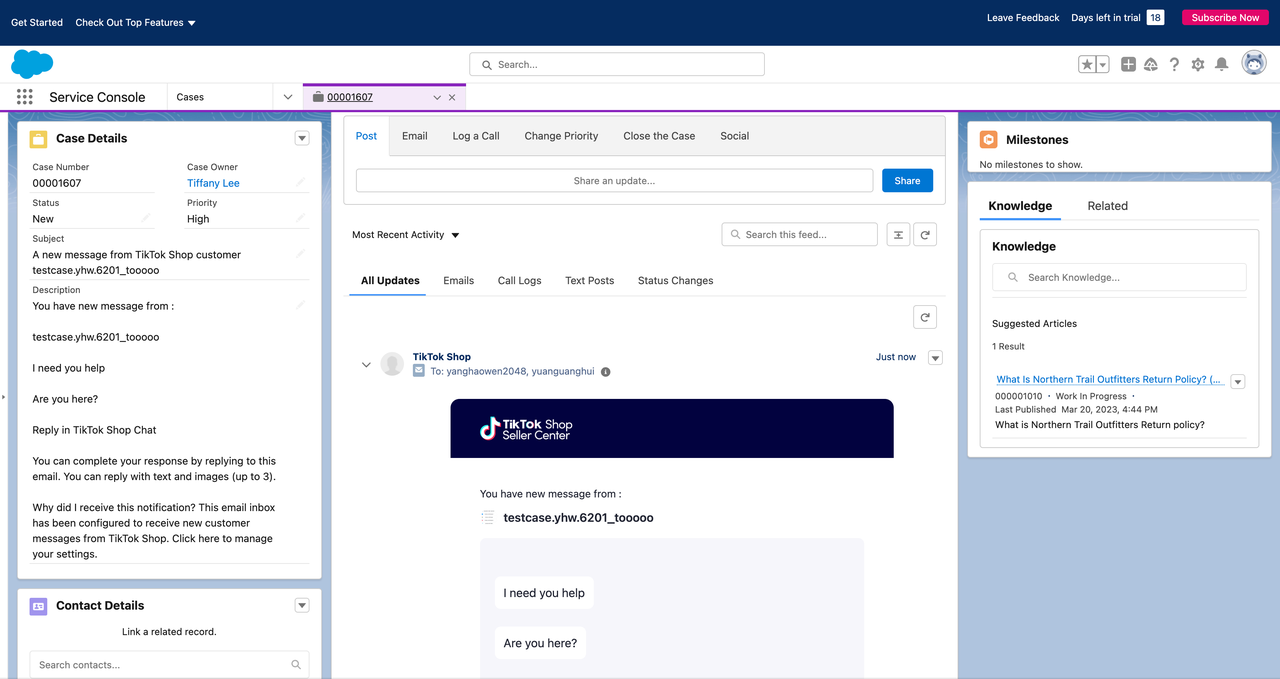Collapse the TikTok Shop email post
The image size is (1280, 679).
(x=366, y=365)
